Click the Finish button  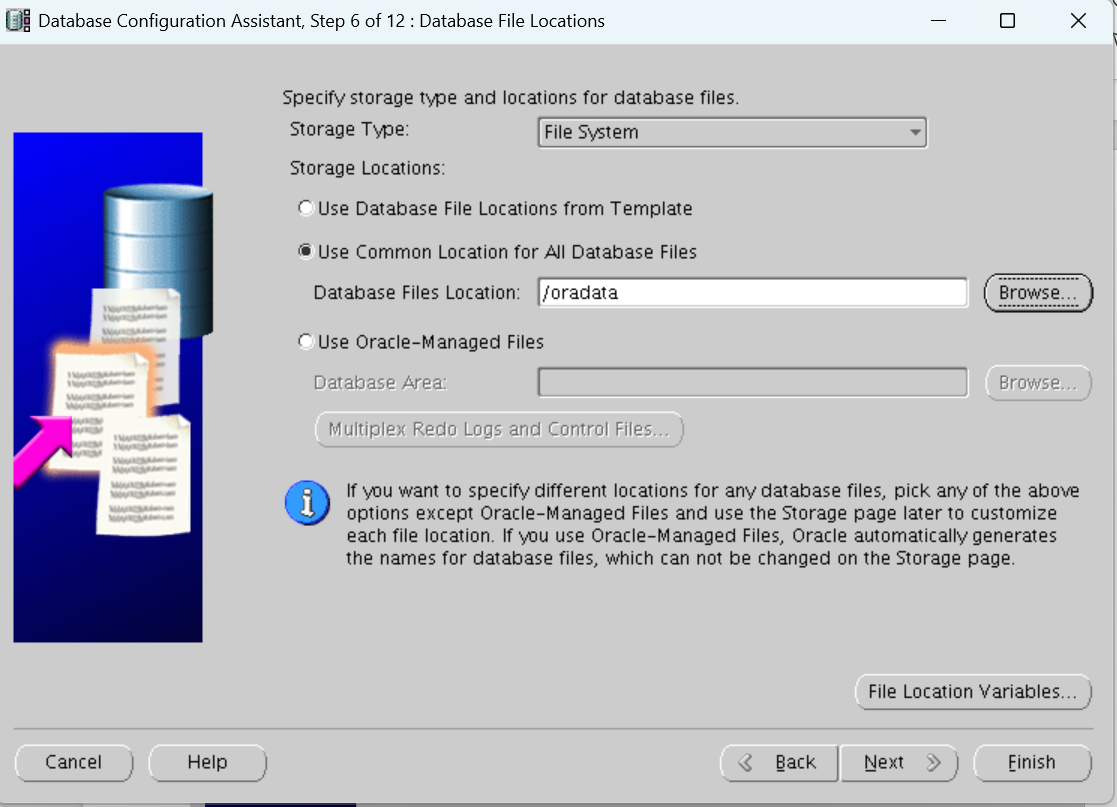point(1032,762)
